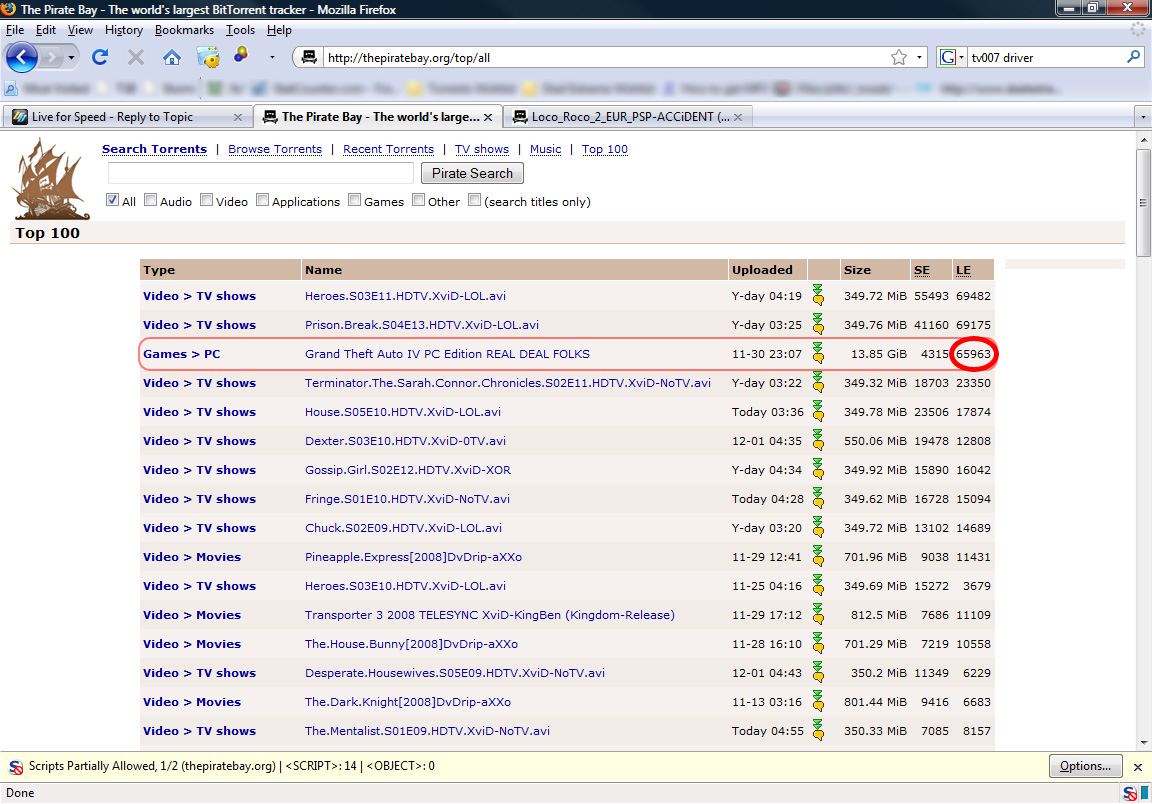Image resolution: width=1152 pixels, height=804 pixels.
Task: Close the Loco_Roco_2 tab
Action: coord(738,117)
